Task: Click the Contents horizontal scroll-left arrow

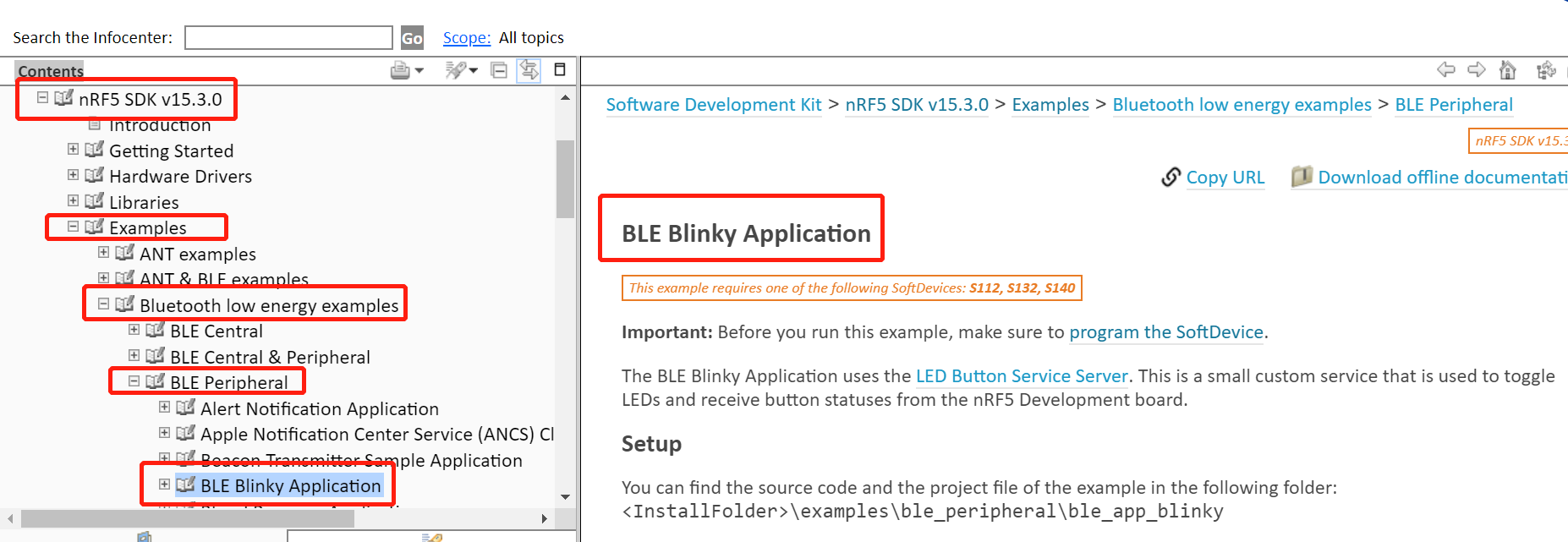Action: (10, 518)
